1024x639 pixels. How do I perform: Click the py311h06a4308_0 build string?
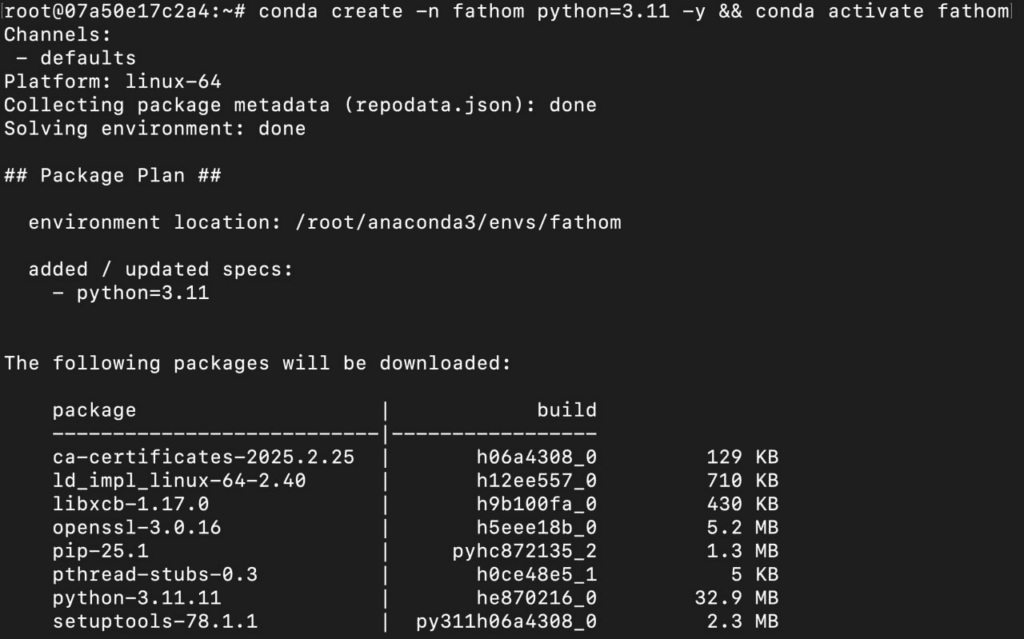point(506,621)
